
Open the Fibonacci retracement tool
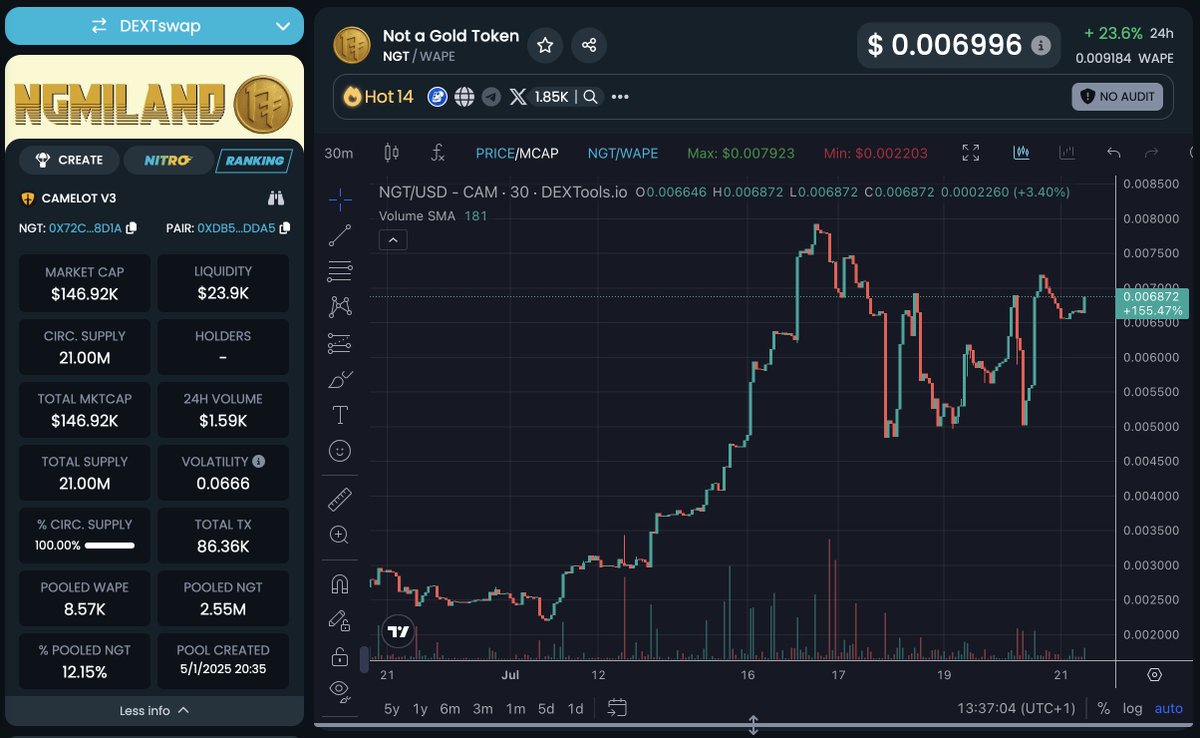340,271
